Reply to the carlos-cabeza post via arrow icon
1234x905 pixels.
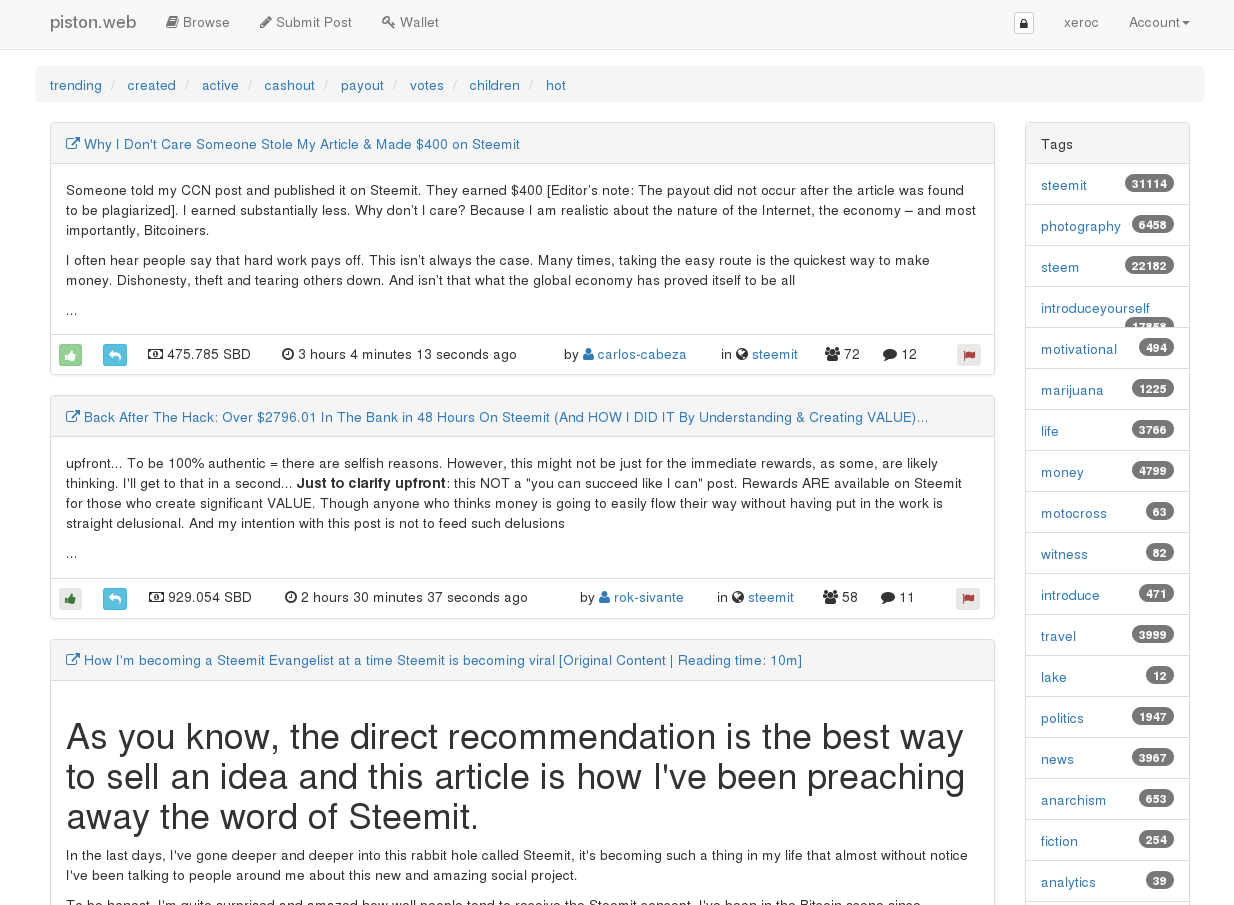click(x=115, y=355)
